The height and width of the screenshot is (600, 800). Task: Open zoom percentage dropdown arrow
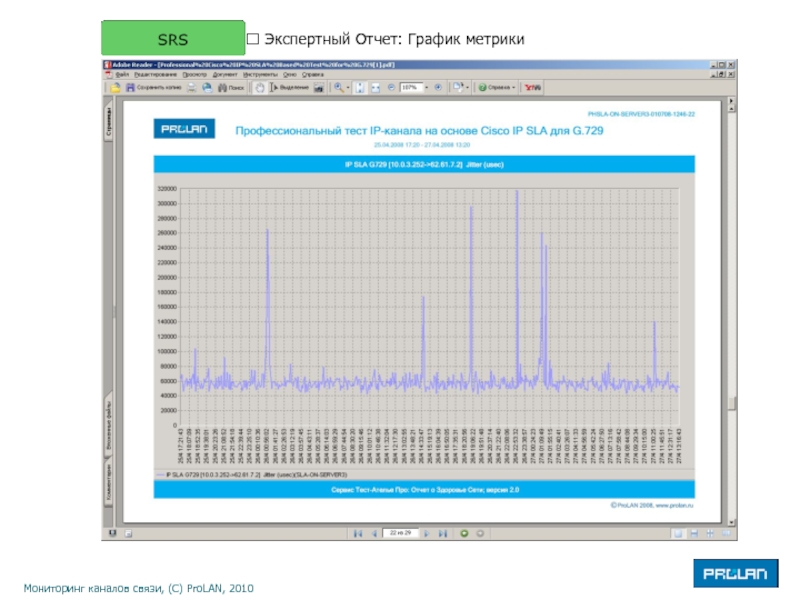427,88
